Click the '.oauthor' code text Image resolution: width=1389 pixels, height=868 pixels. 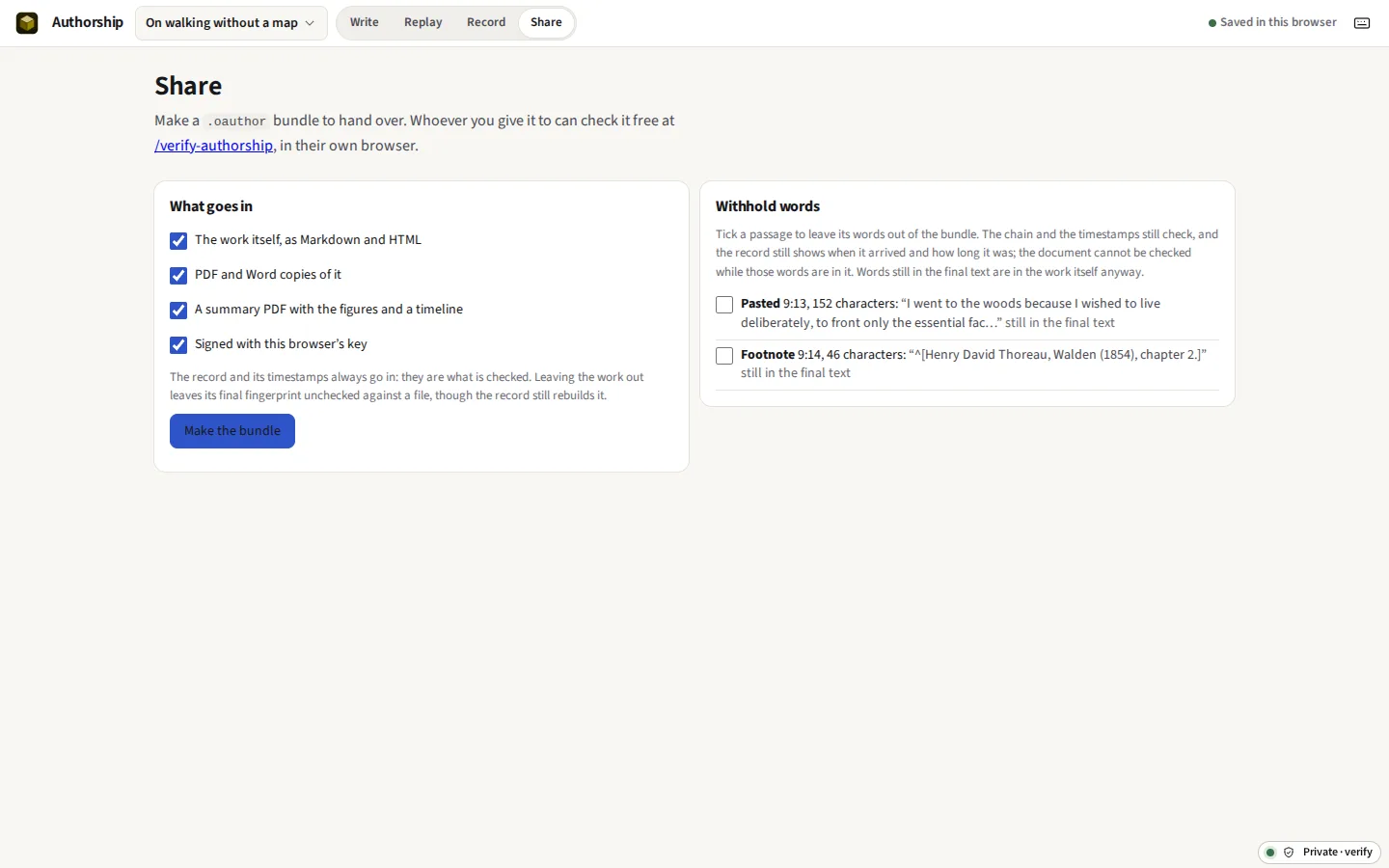pos(236,122)
